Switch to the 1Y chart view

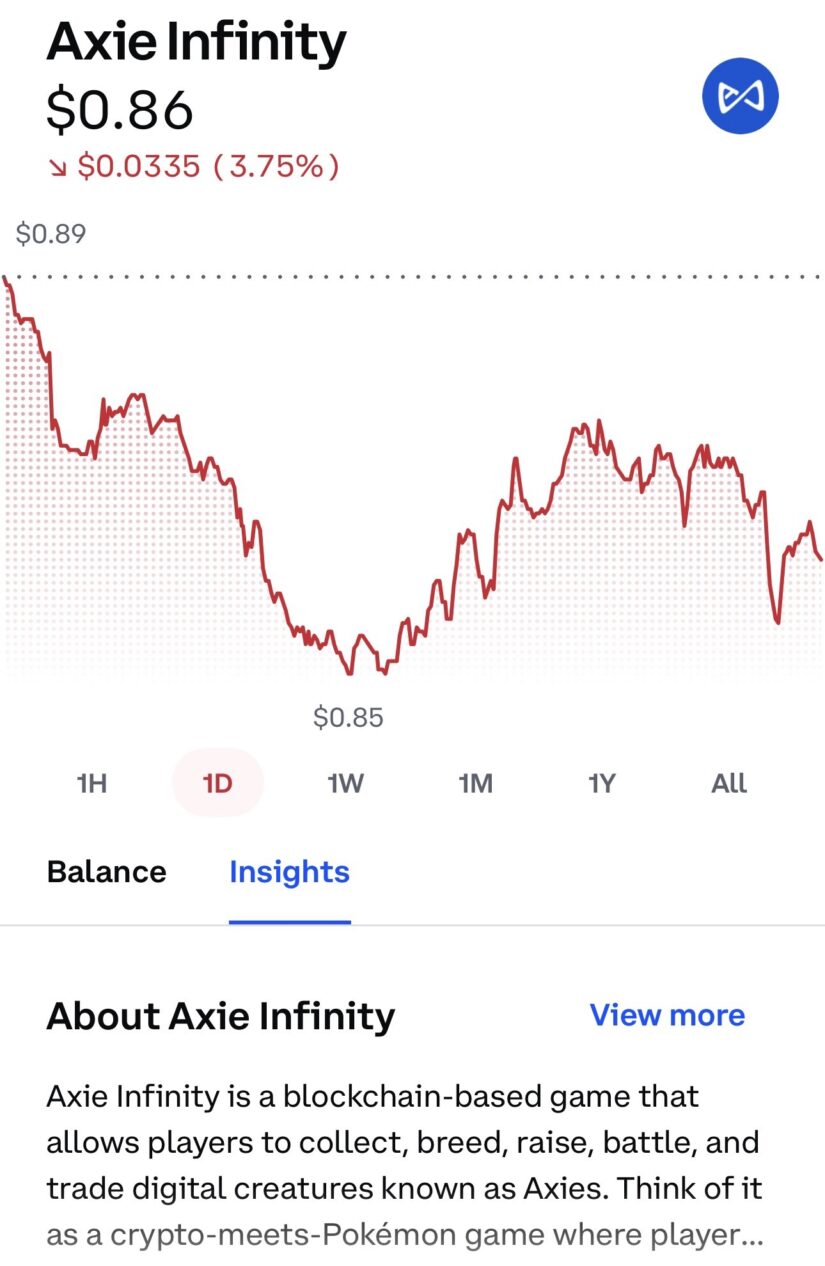601,783
